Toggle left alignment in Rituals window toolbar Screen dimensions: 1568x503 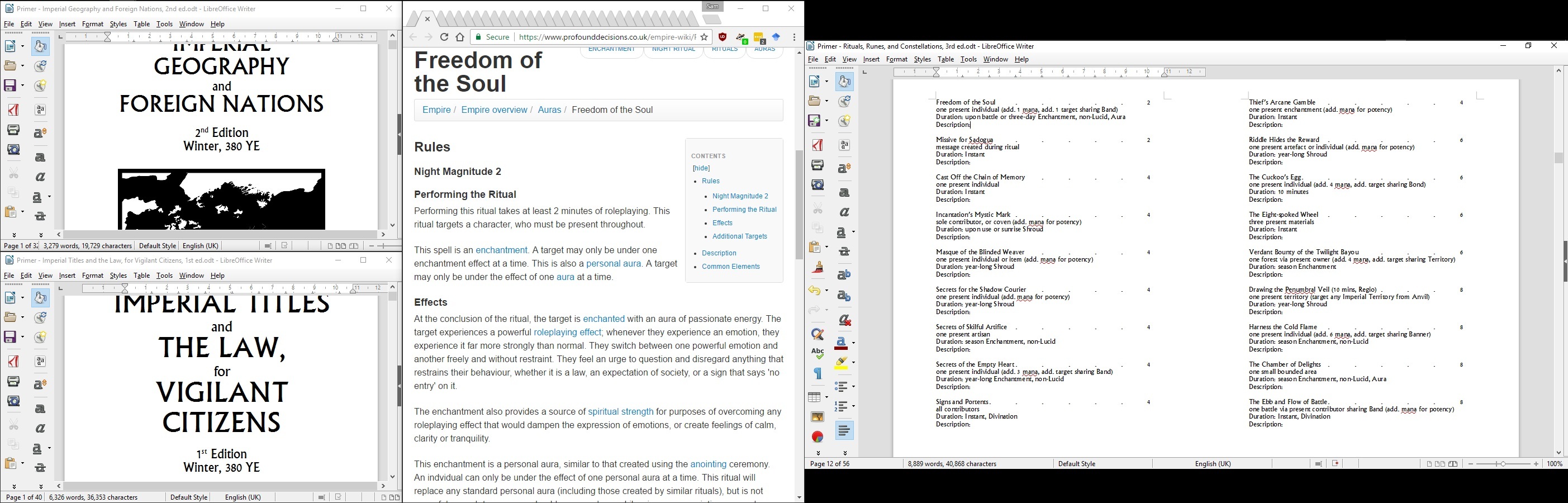pos(844,430)
